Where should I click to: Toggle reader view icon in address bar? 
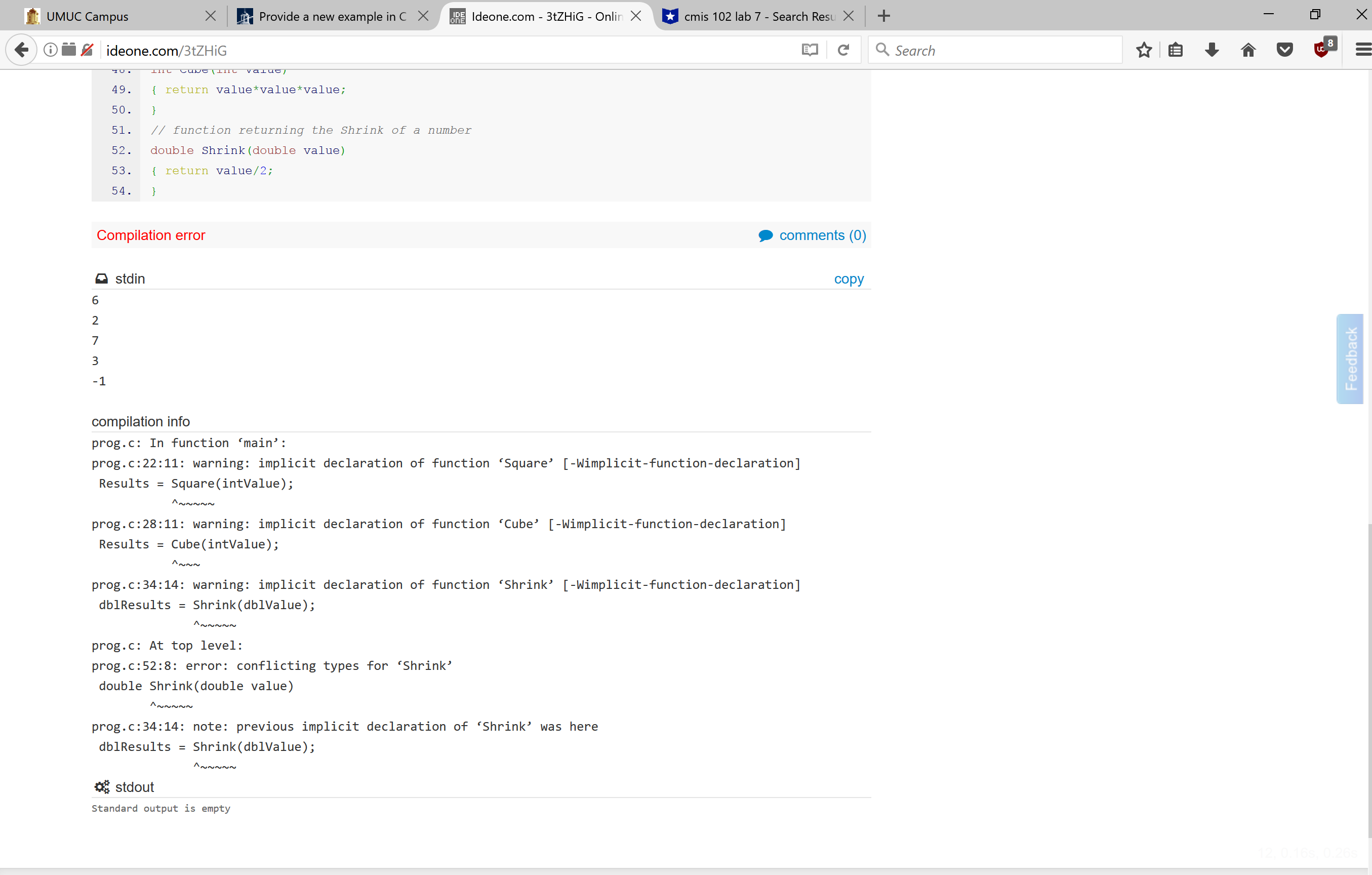(x=809, y=50)
